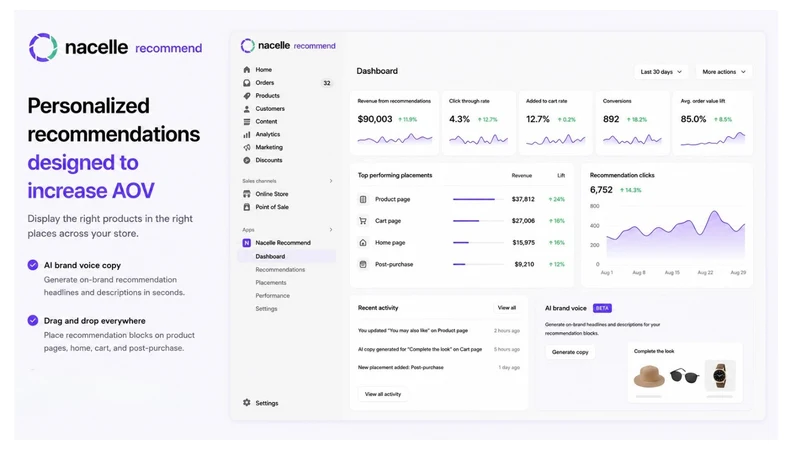Open Settings at bottom of sidebar
Image resolution: width=800 pixels, height=450 pixels.
coord(267,403)
